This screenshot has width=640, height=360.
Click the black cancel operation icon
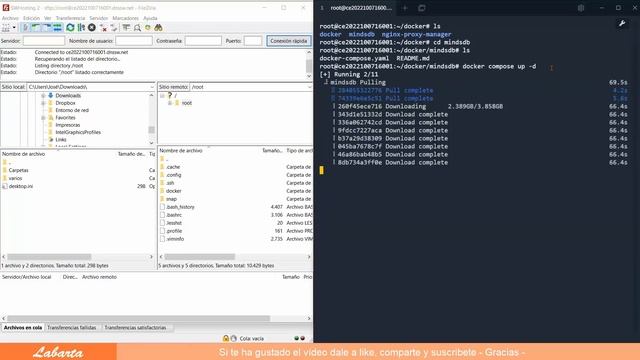pyautogui.click(x=92, y=28)
